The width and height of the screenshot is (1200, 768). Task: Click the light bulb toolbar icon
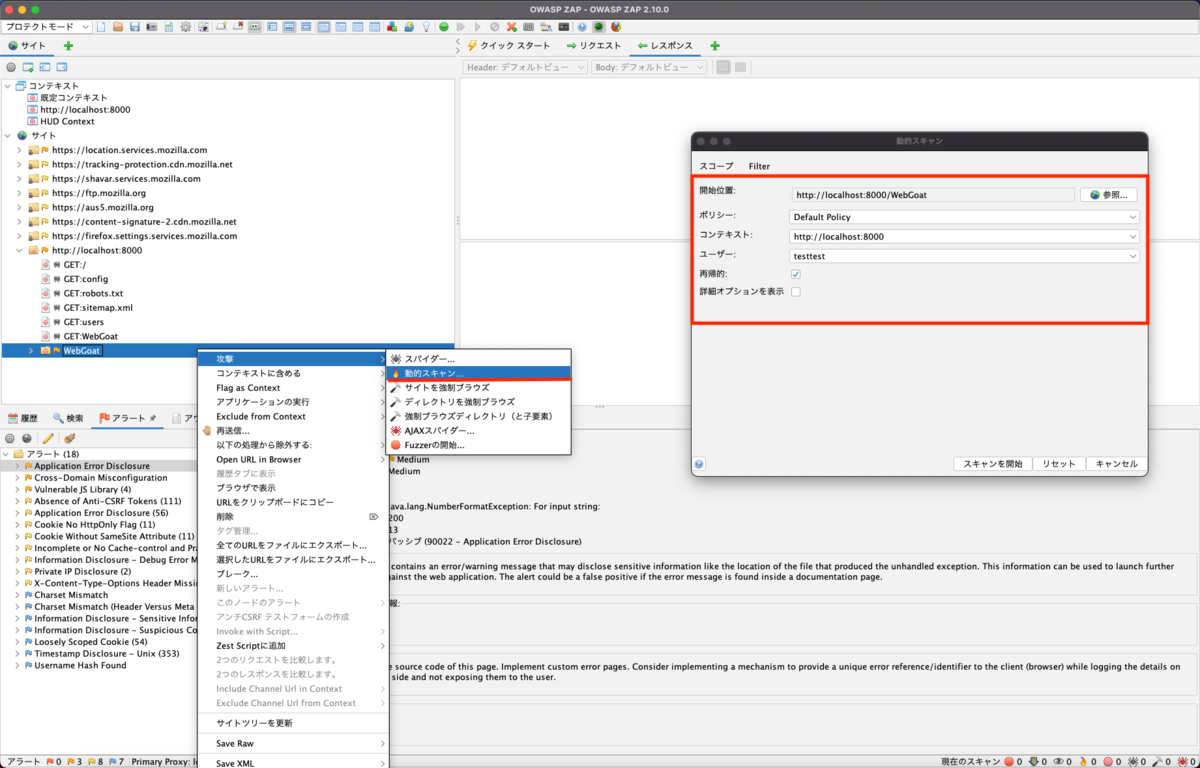[426, 27]
